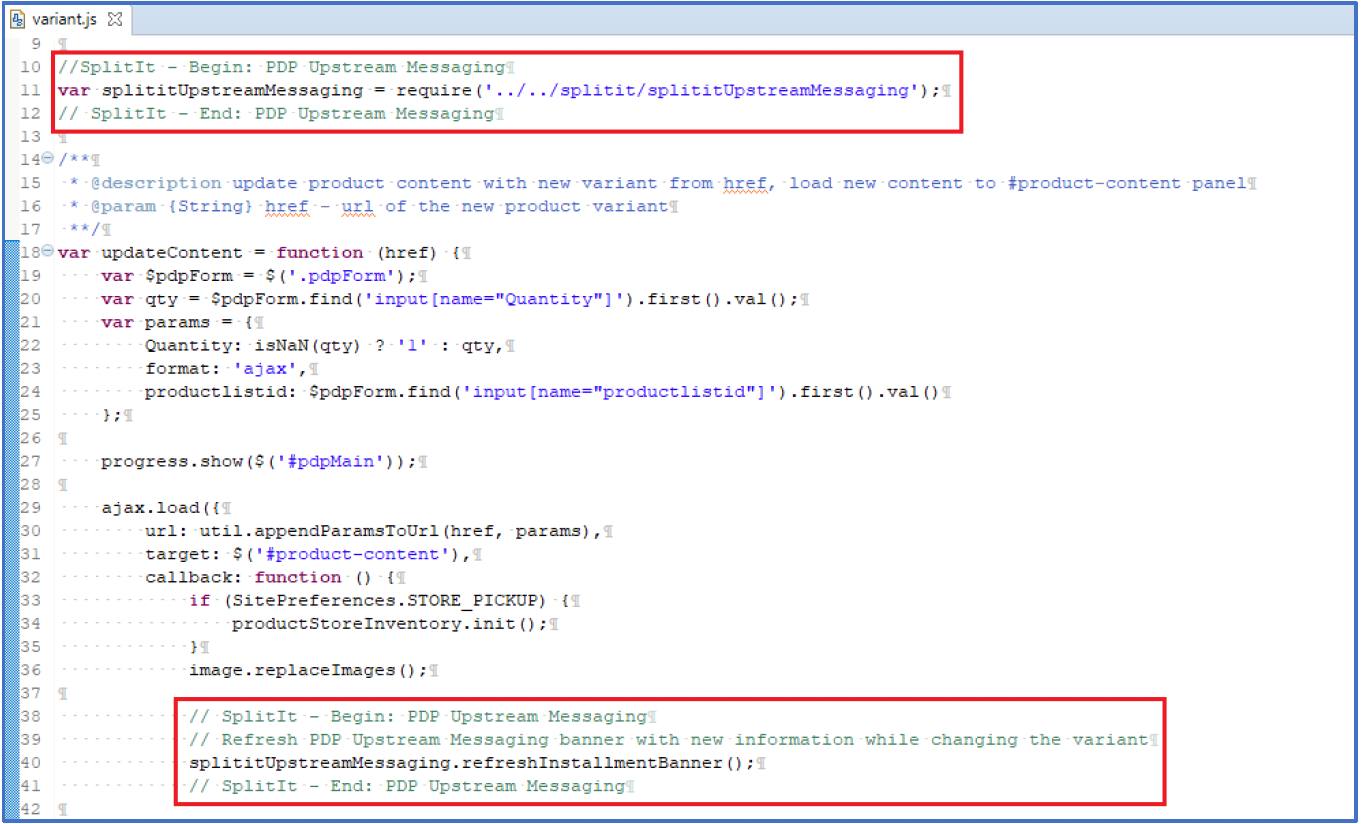Click 'var params' on line 21
Viewport: 1364px width, 824px height.
coord(155,322)
